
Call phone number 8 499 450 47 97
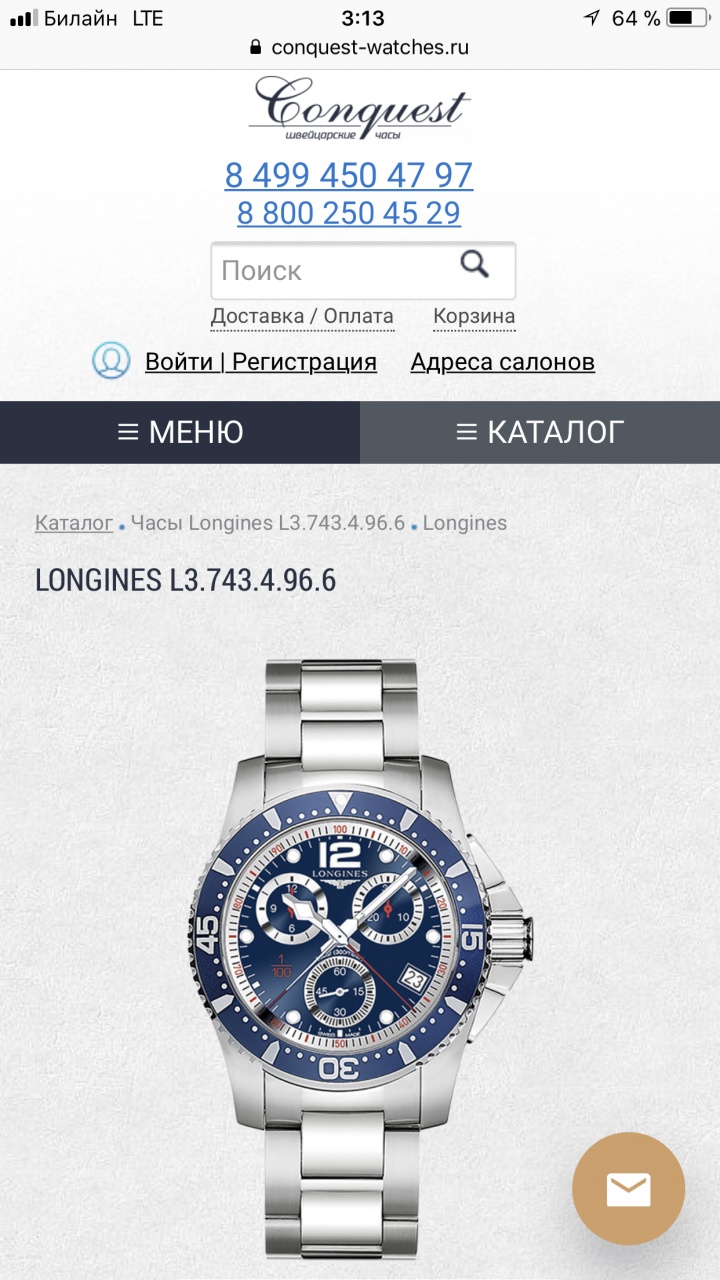point(349,175)
